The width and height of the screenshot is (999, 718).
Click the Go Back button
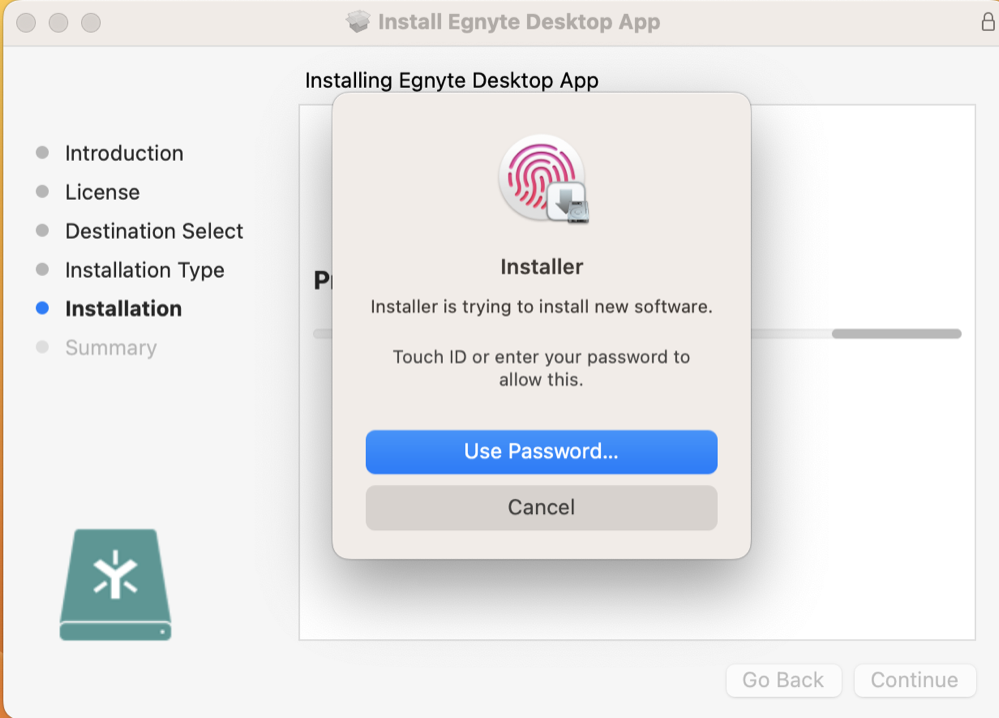(783, 680)
